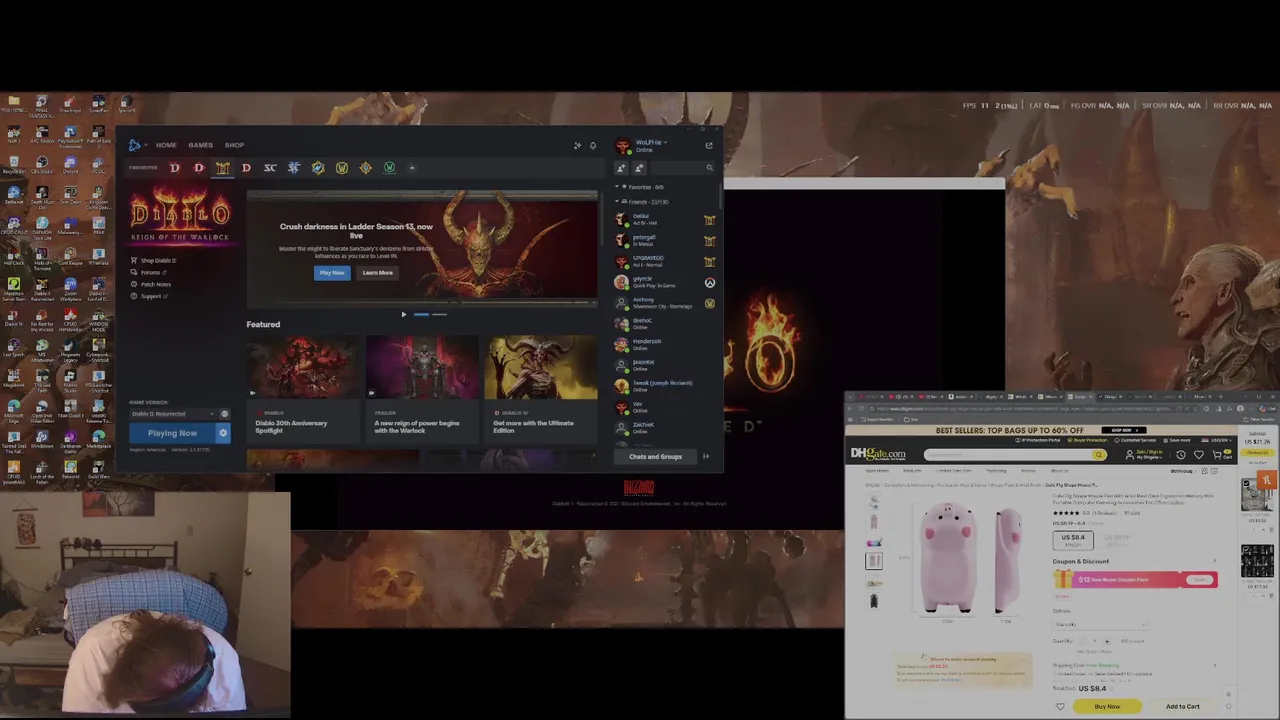Select the first carousel slide indicator
The image size is (1280, 720).
pos(421,314)
